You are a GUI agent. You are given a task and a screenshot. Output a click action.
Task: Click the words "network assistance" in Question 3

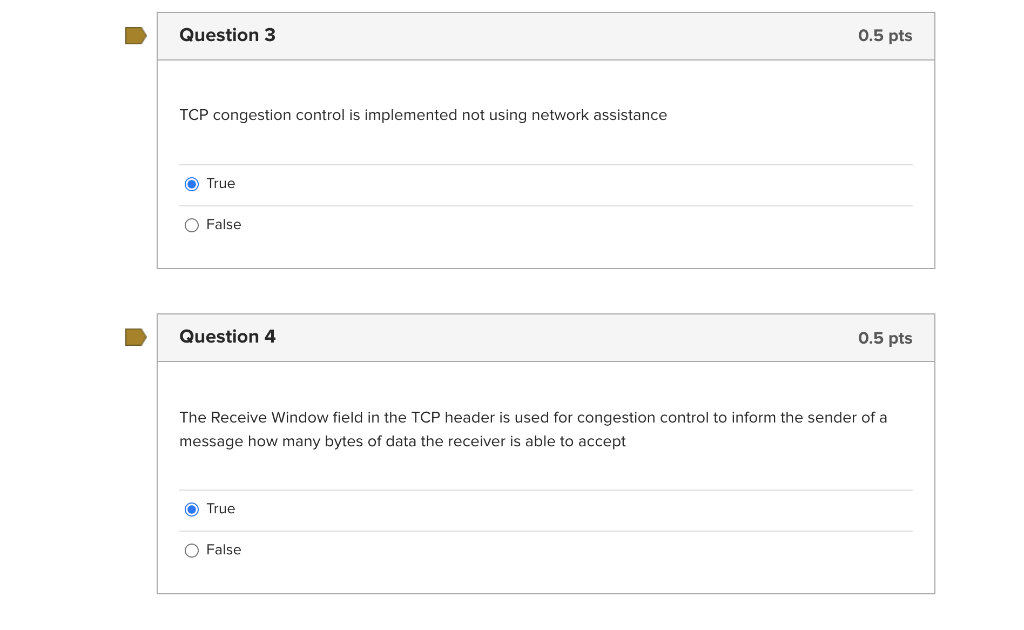pos(599,115)
